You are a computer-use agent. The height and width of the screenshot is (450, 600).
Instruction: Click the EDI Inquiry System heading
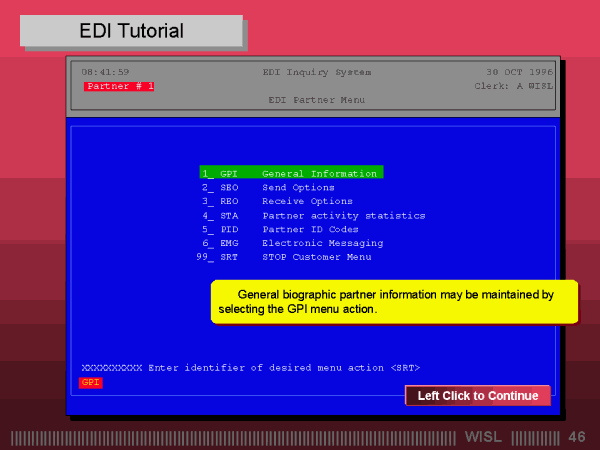click(316, 72)
